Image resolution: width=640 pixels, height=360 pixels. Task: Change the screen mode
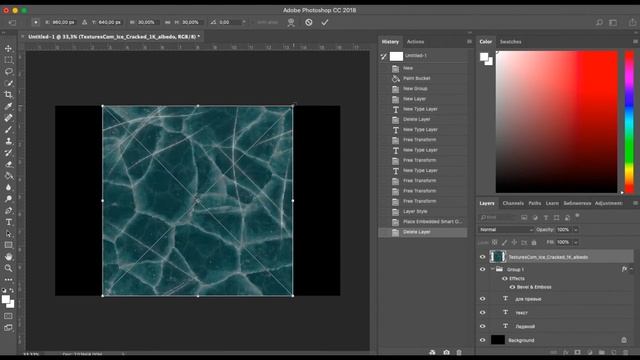coord(8,327)
